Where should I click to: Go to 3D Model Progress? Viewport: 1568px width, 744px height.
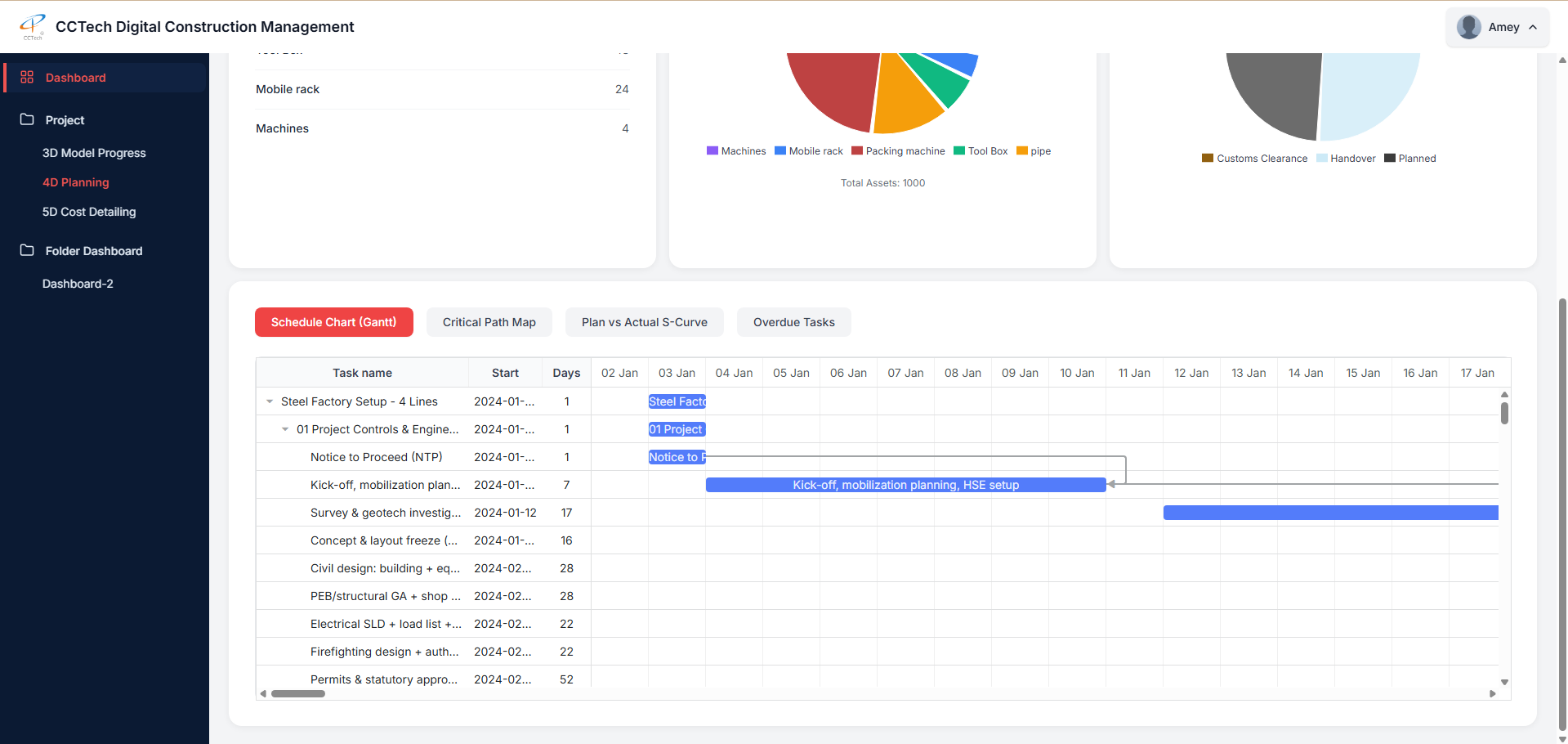[x=94, y=153]
